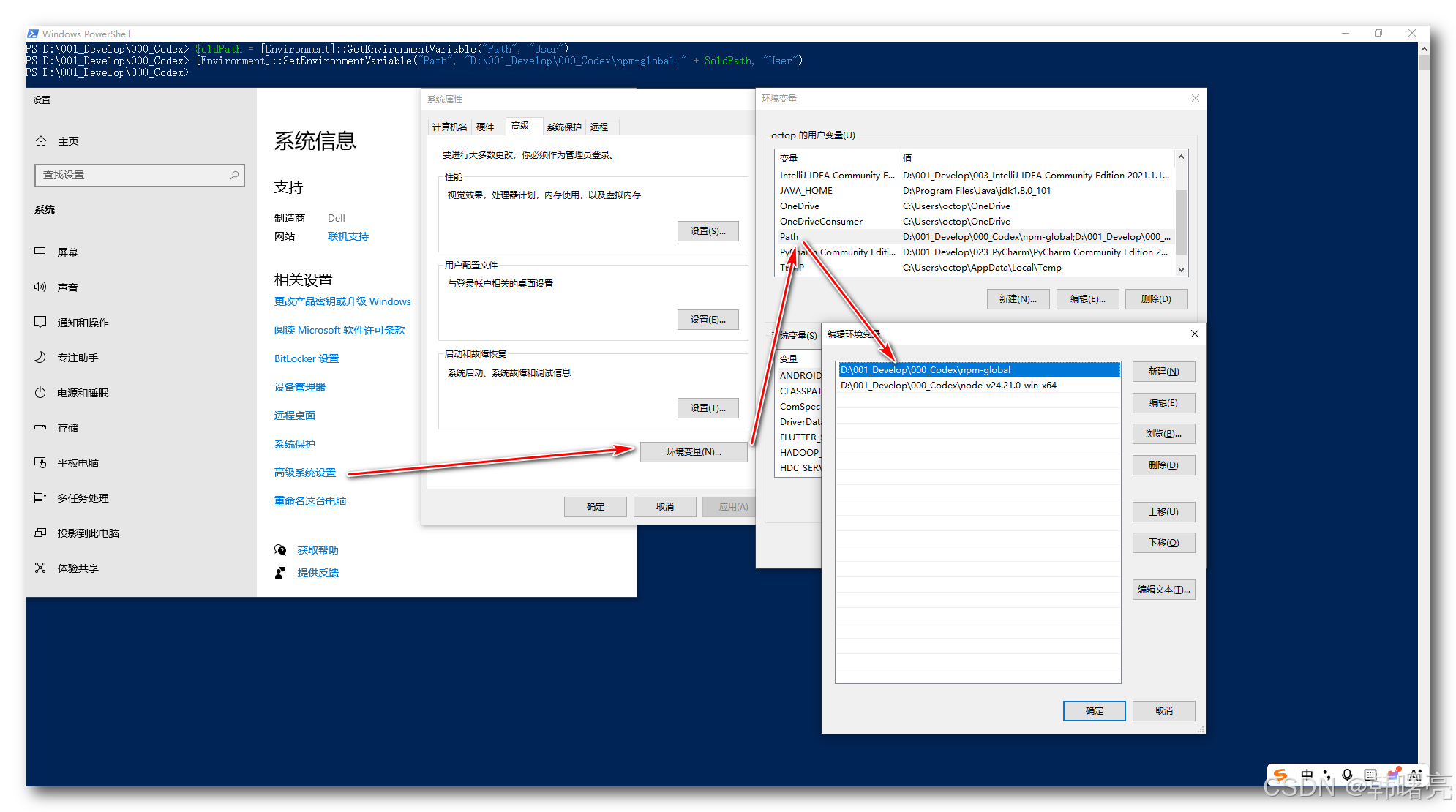
Task: Click 上移(U) move up button
Action: coord(1163,512)
